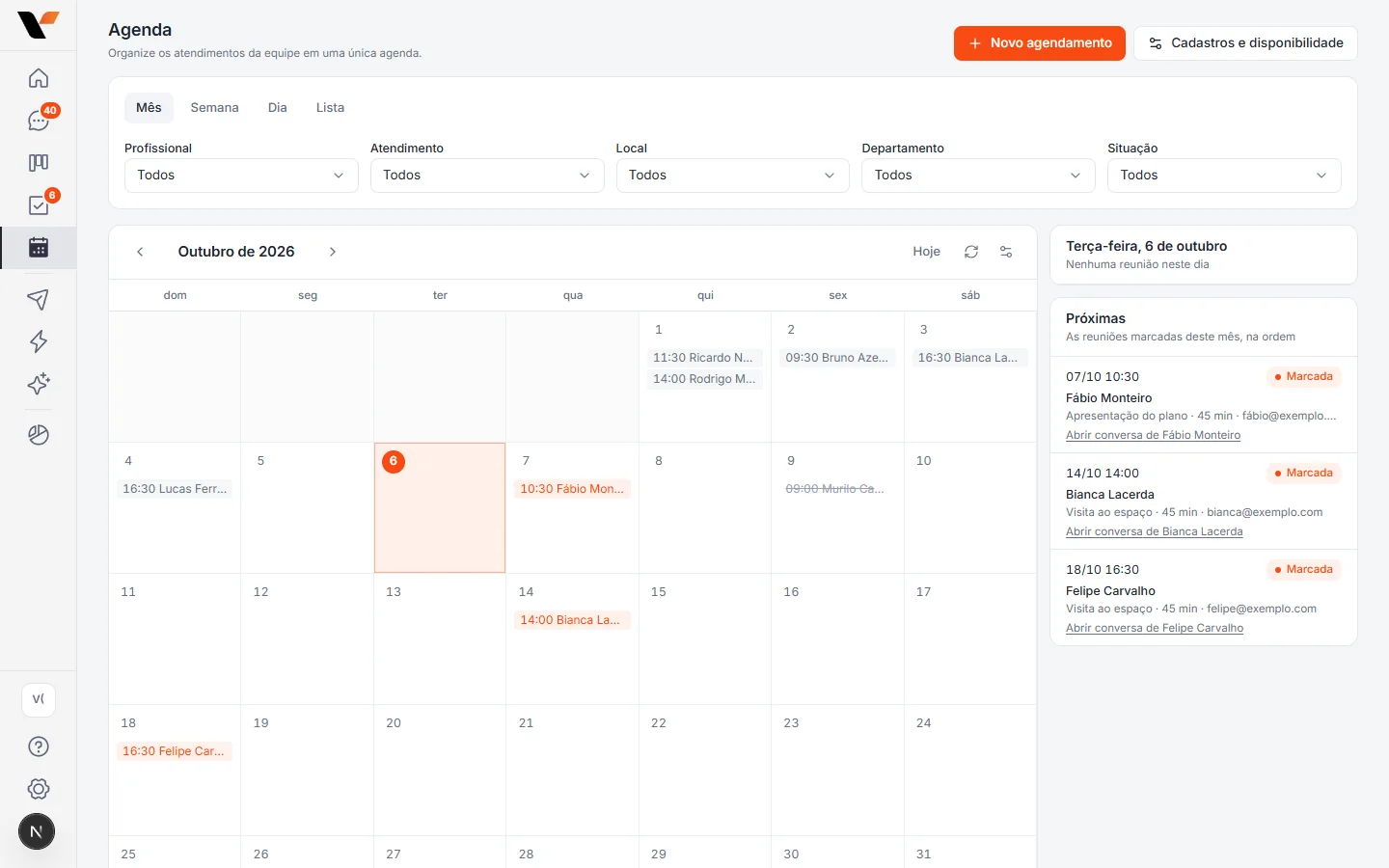1389x868 pixels.
Task: Open the paper plane campaigns icon
Action: point(39,299)
